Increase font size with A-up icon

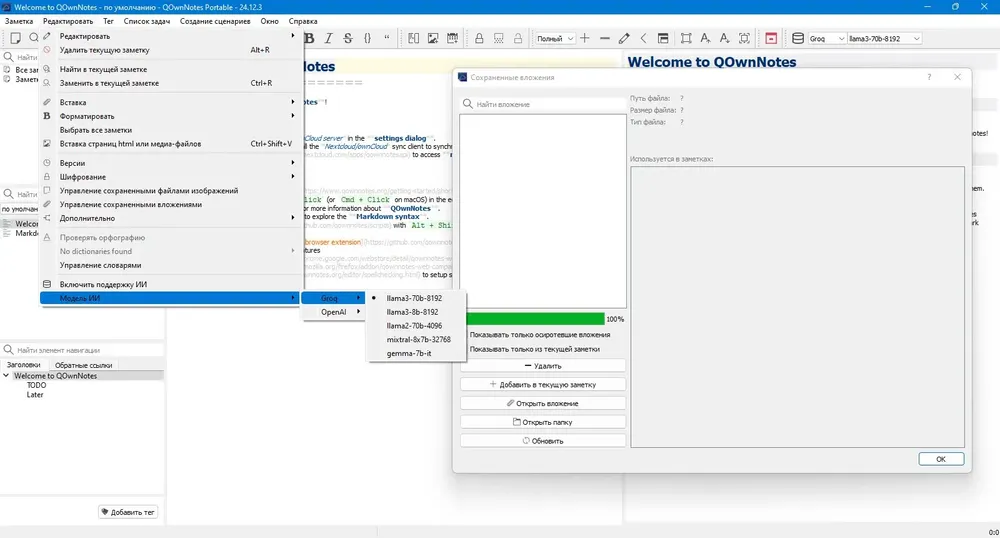(x=705, y=38)
